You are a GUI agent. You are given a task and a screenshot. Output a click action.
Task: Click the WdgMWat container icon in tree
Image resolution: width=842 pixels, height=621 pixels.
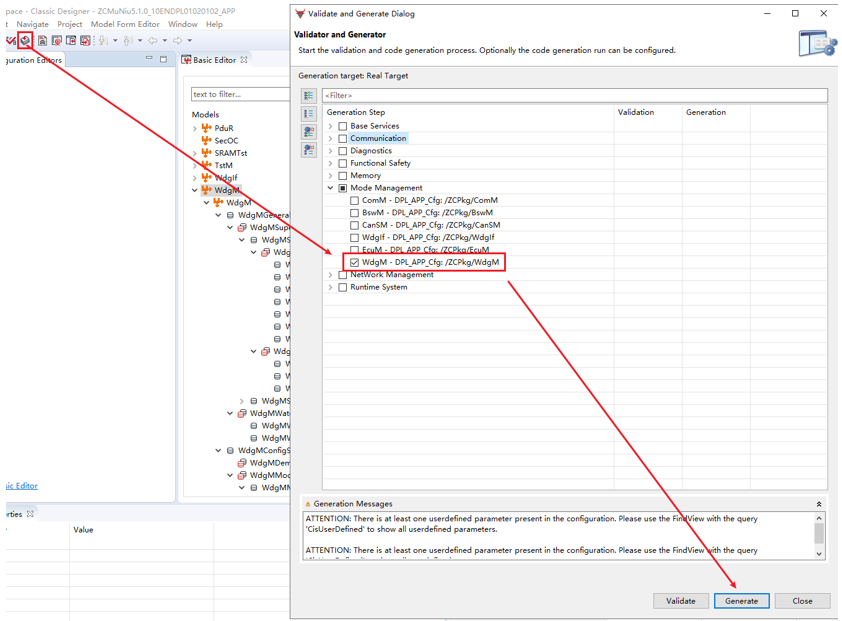pos(242,413)
